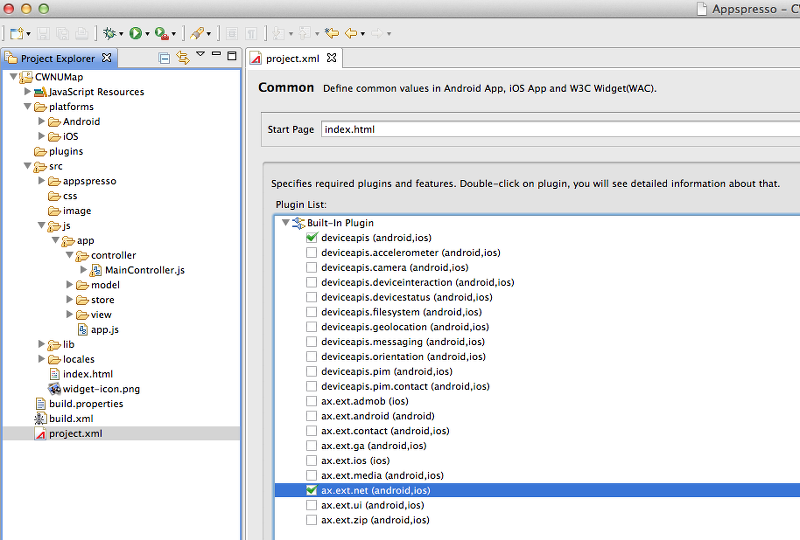Click the Debug bug icon
The image size is (800, 540).
(x=109, y=33)
